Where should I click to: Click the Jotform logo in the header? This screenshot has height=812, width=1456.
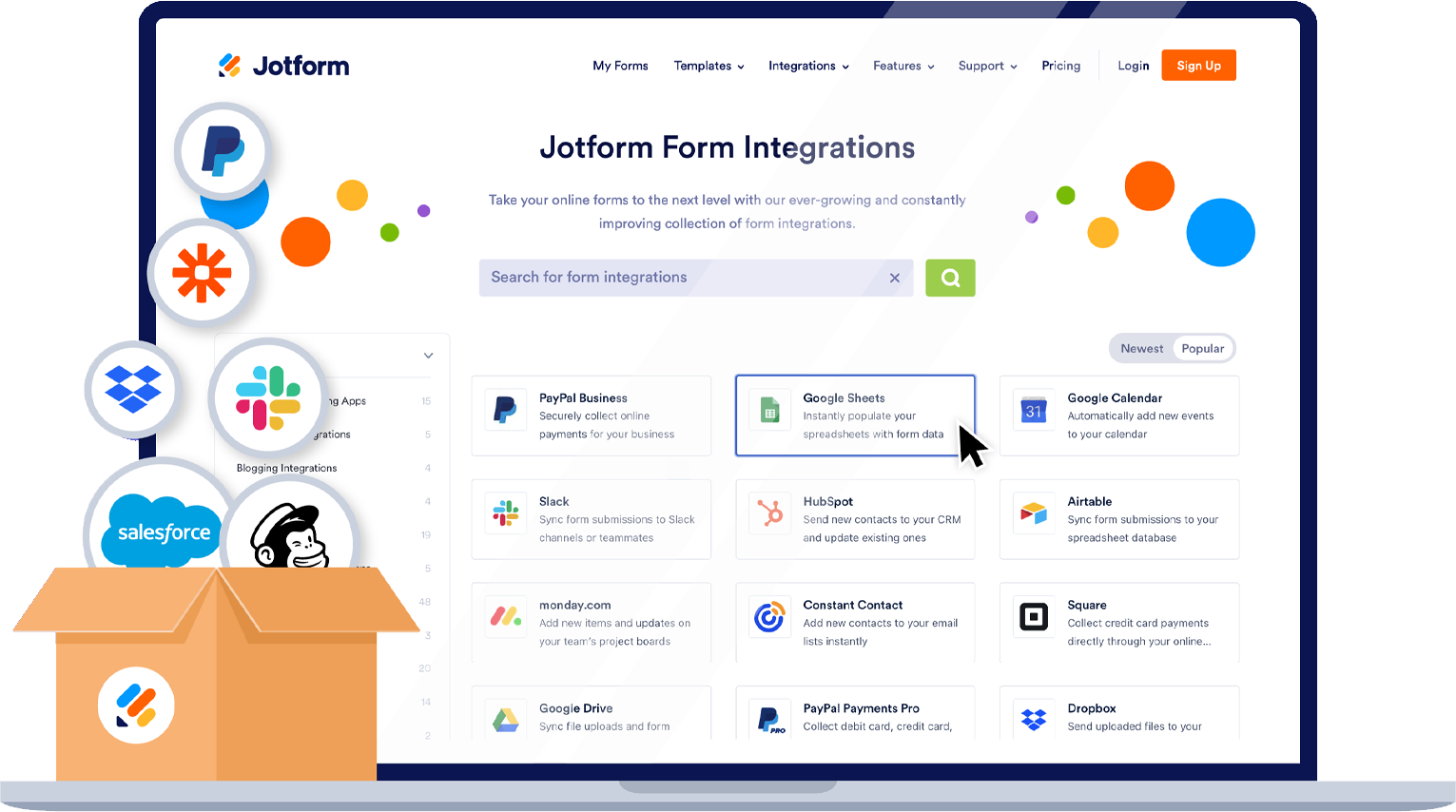coord(283,66)
